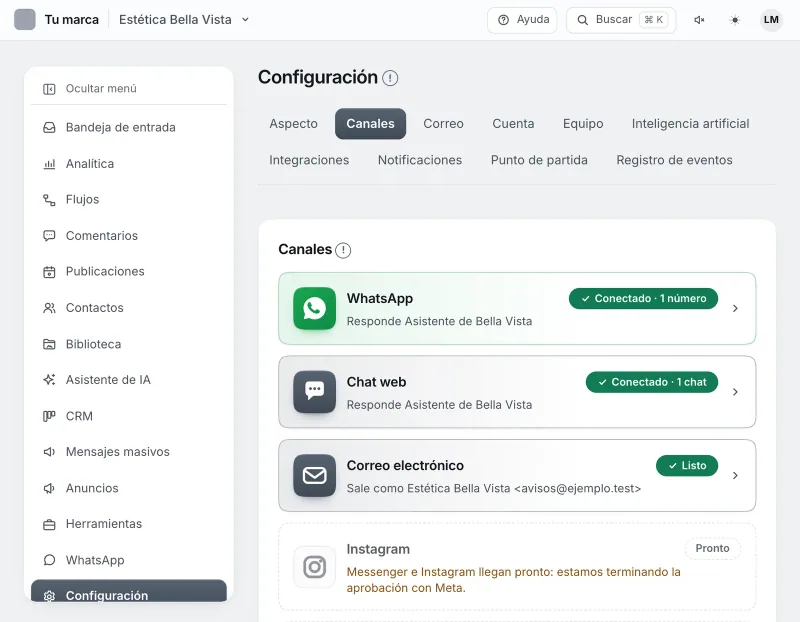Viewport: 800px width, 622px height.
Task: Click the Asistente de IA sparkle icon
Action: tap(49, 380)
